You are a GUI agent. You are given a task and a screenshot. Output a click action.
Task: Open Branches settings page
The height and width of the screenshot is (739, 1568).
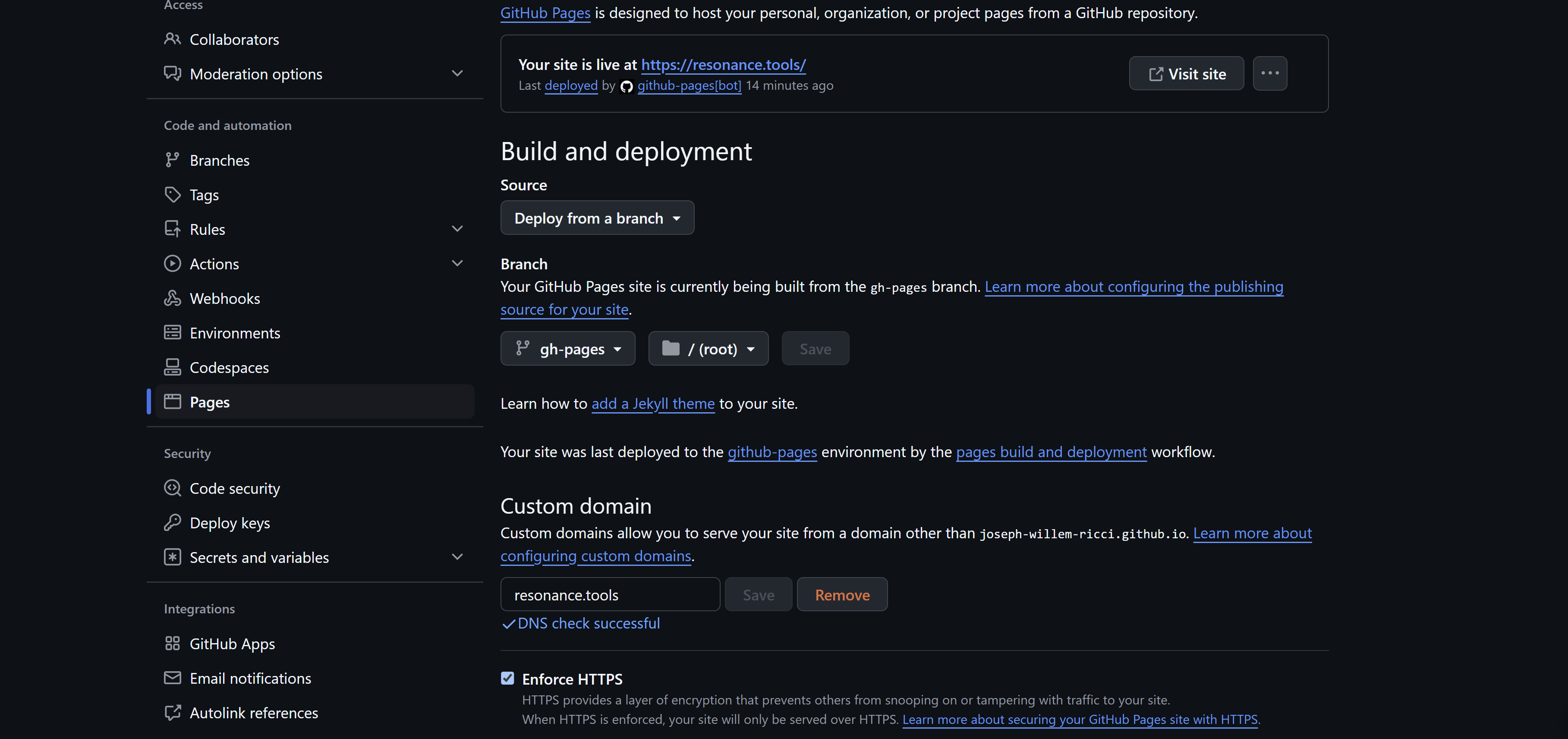(219, 160)
